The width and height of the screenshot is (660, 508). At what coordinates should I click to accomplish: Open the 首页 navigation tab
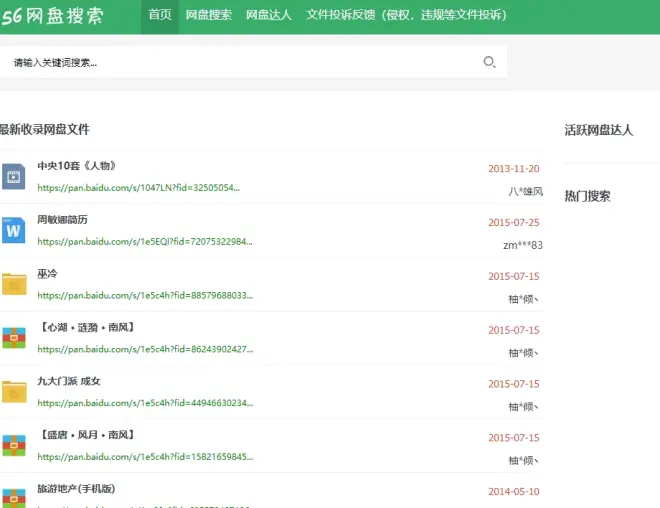tap(159, 16)
